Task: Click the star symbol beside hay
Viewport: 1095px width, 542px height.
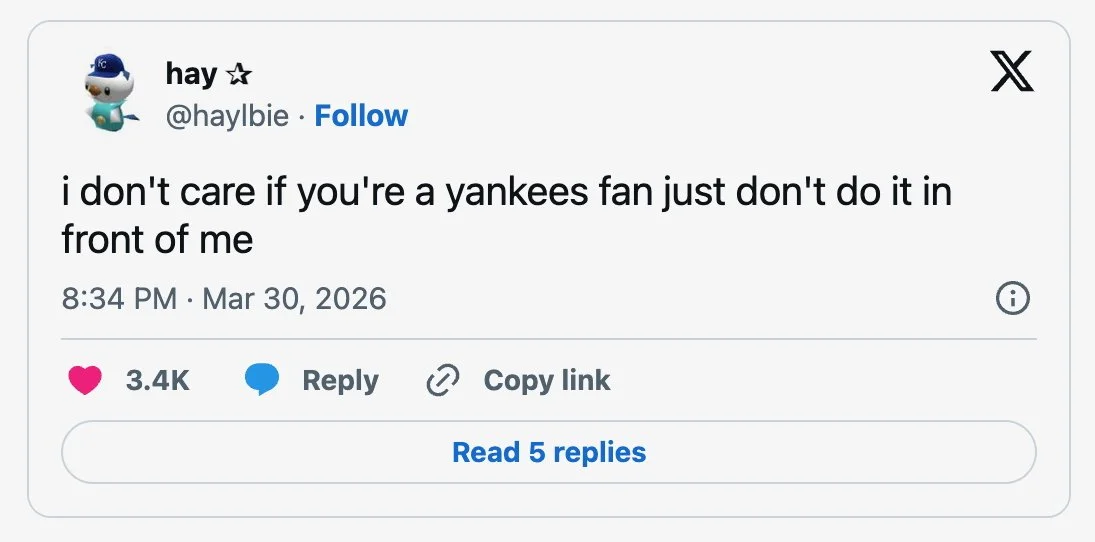Action: pyautogui.click(x=237, y=73)
